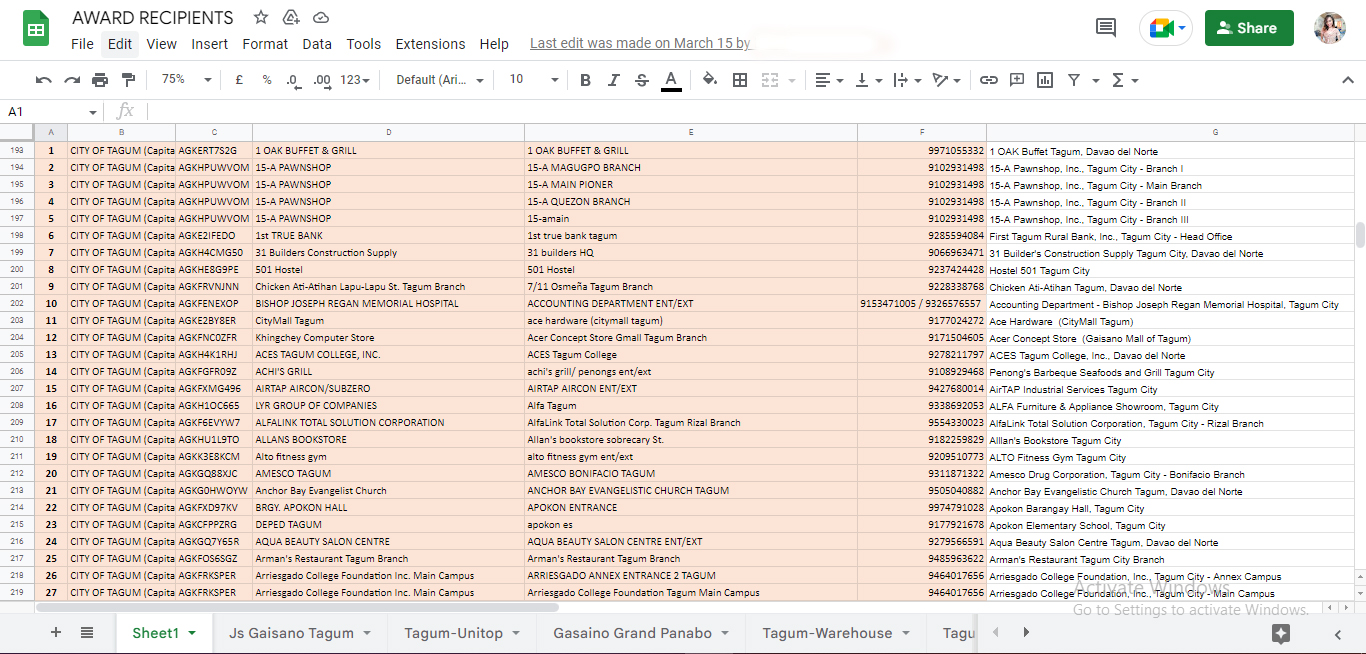Click the Name box showing A1
1366x654 pixels.
pos(52,111)
